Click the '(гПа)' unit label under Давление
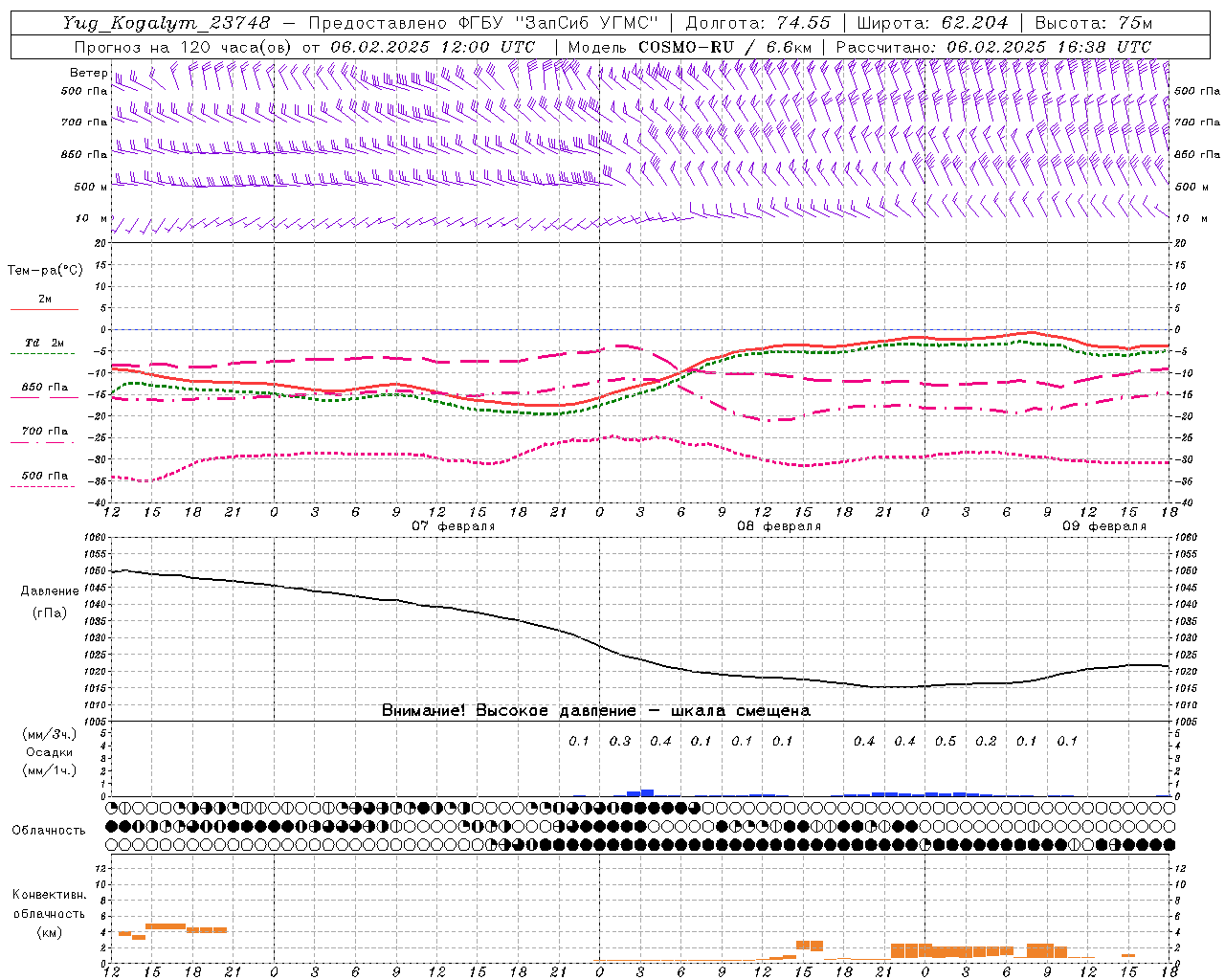Viewport: 1225px width, 980px height. tap(50, 612)
